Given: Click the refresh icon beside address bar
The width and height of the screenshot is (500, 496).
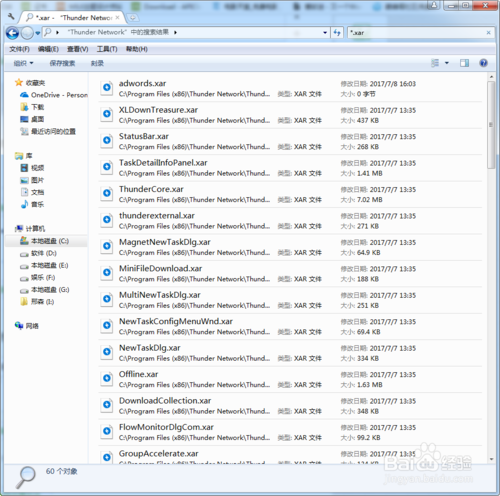Looking at the screenshot, I should [337, 33].
